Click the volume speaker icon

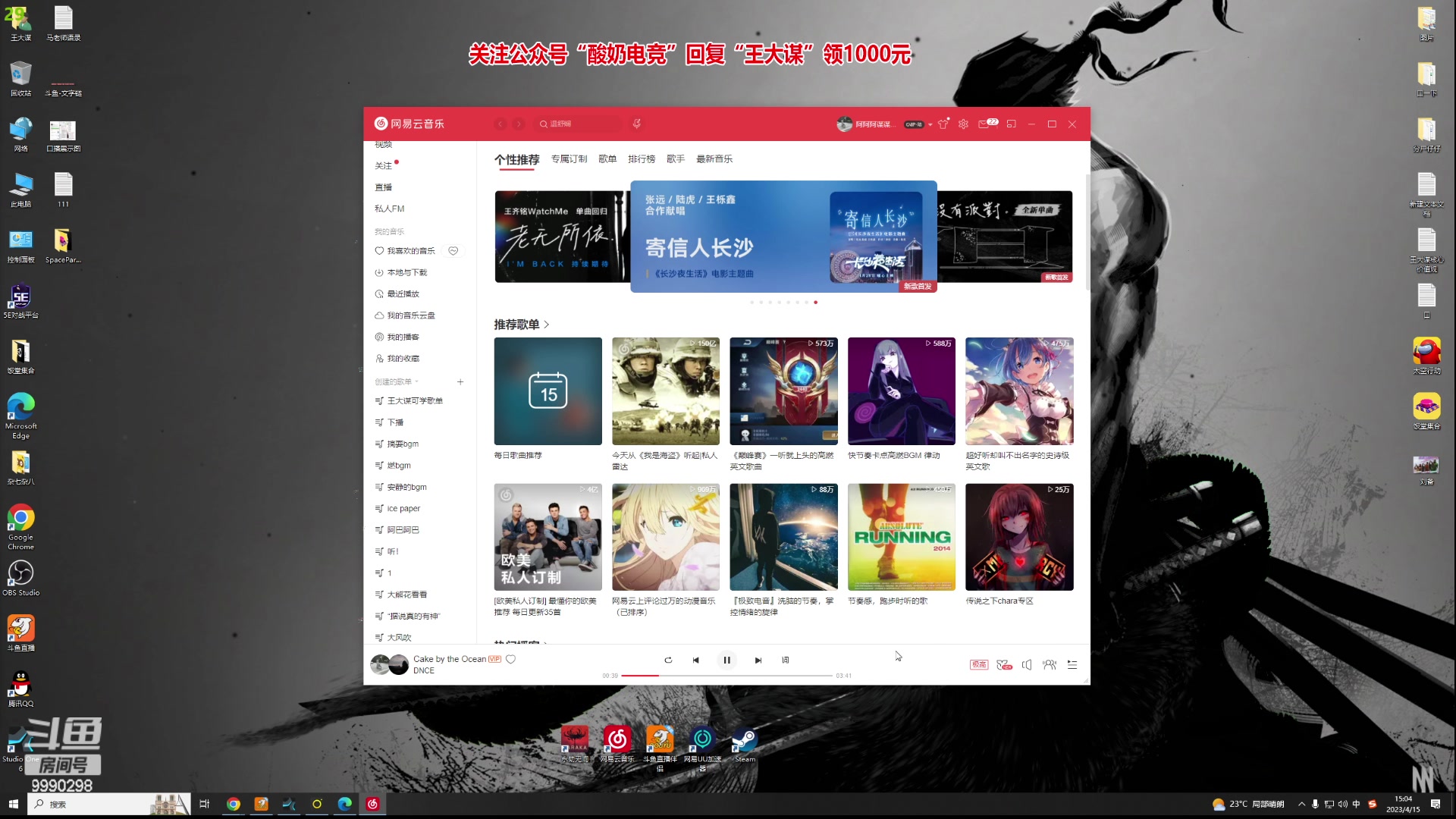pos(1027,664)
